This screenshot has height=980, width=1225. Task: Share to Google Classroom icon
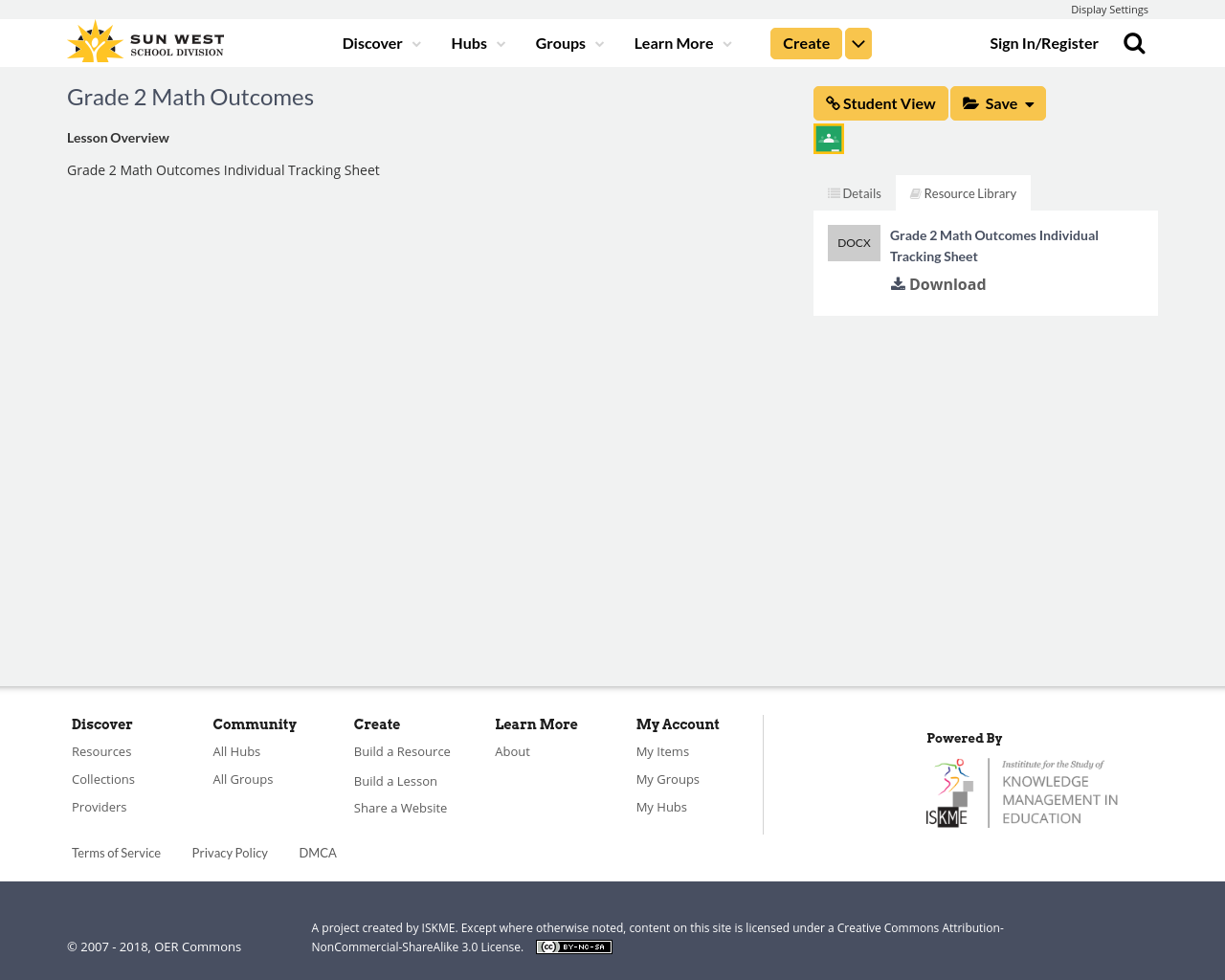coord(829,139)
